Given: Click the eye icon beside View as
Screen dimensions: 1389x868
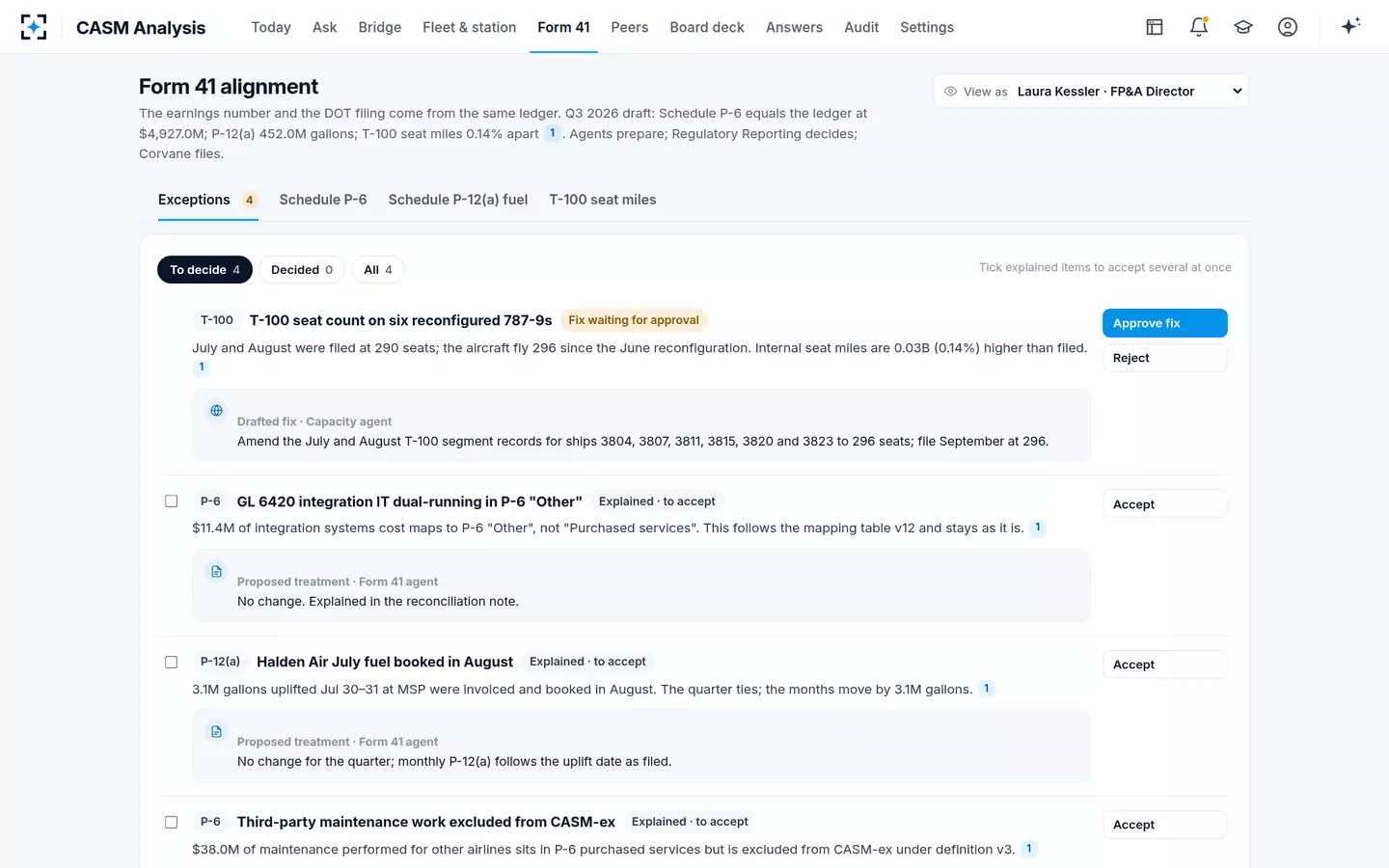Looking at the screenshot, I should pos(950,92).
